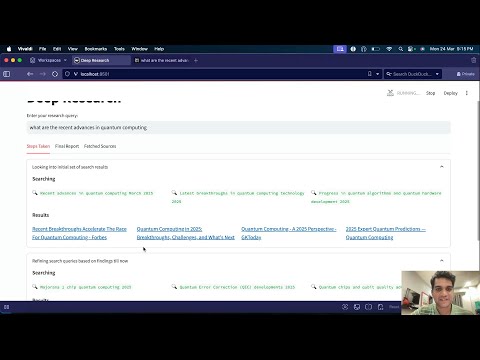
Task: Switch to the Final Report tab
Action: (67, 146)
